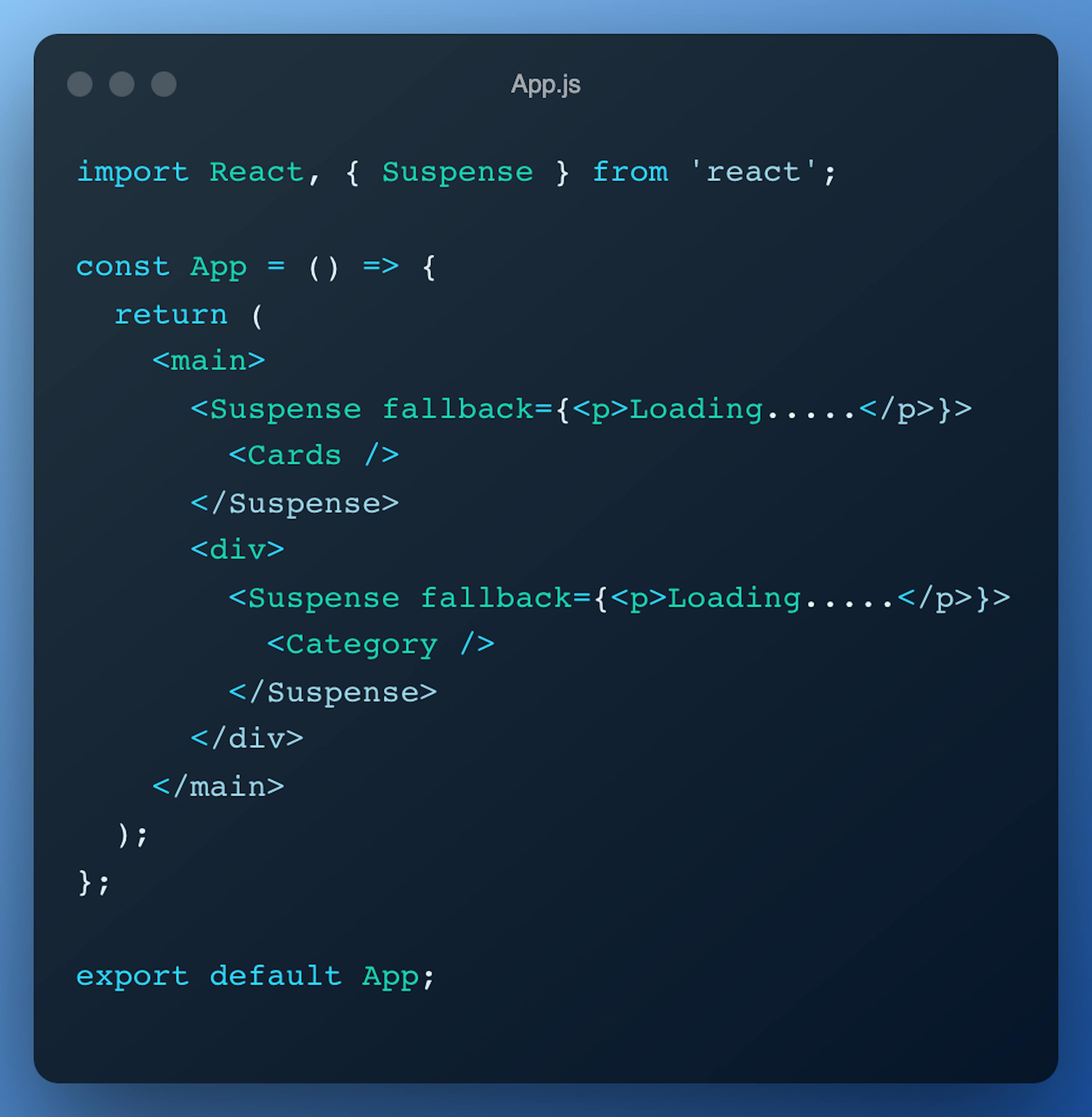Select the word React in import

click(257, 173)
